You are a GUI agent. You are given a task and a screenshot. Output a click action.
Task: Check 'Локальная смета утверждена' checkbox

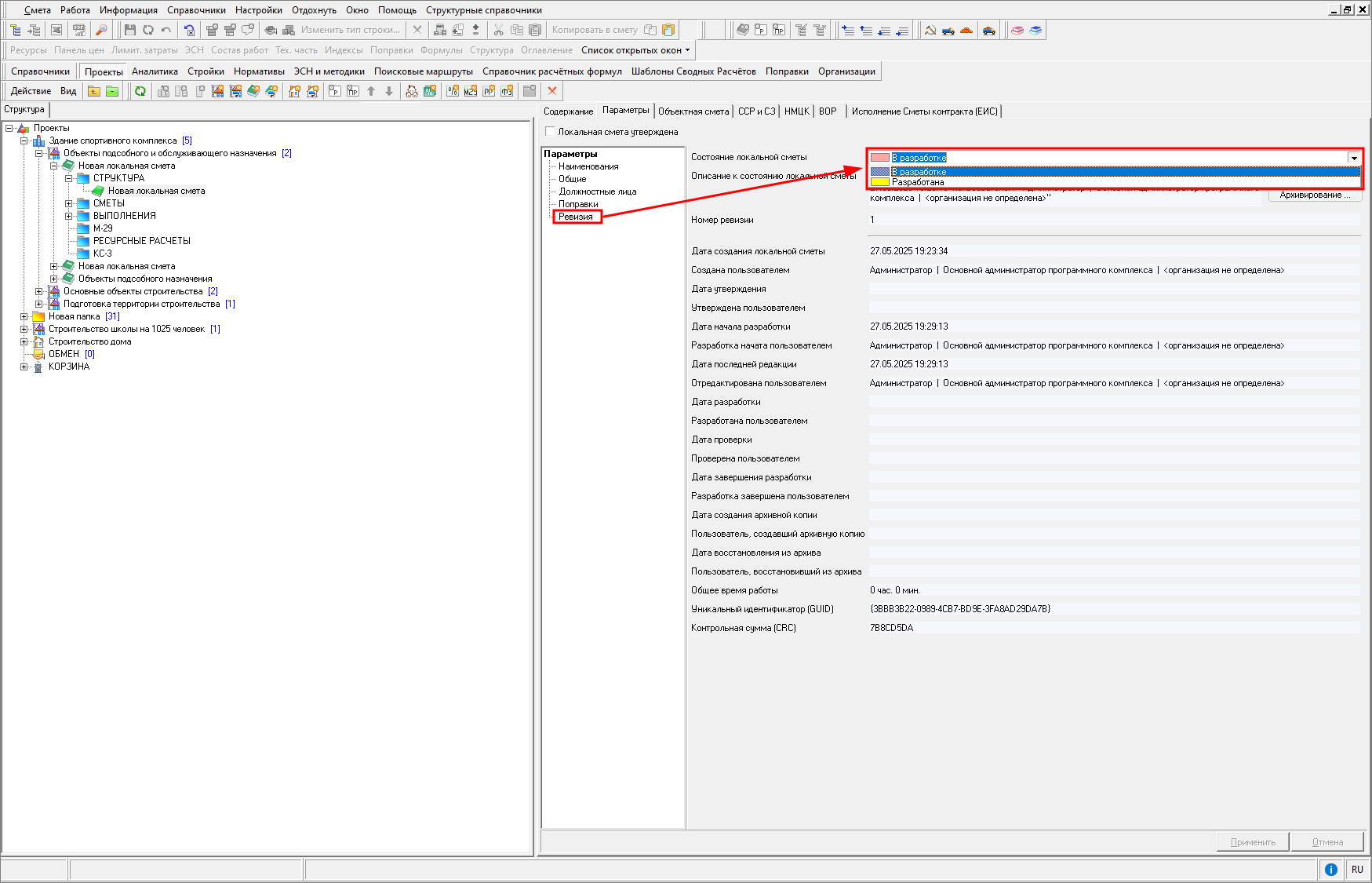(x=550, y=132)
